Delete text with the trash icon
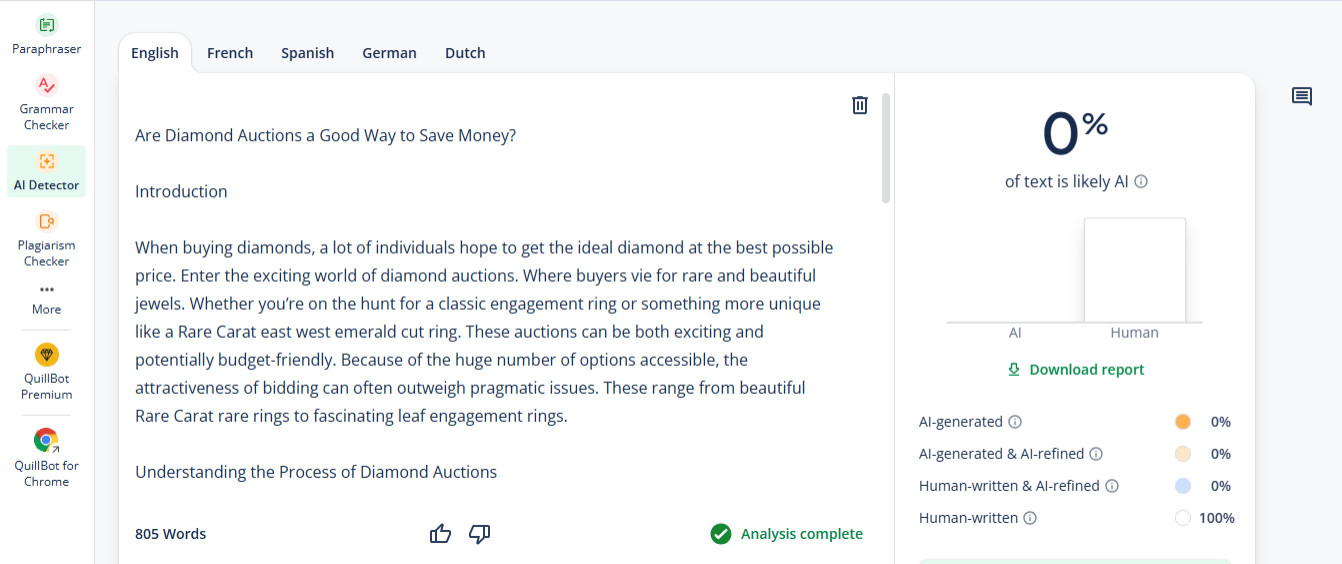1342x564 pixels. 859,105
